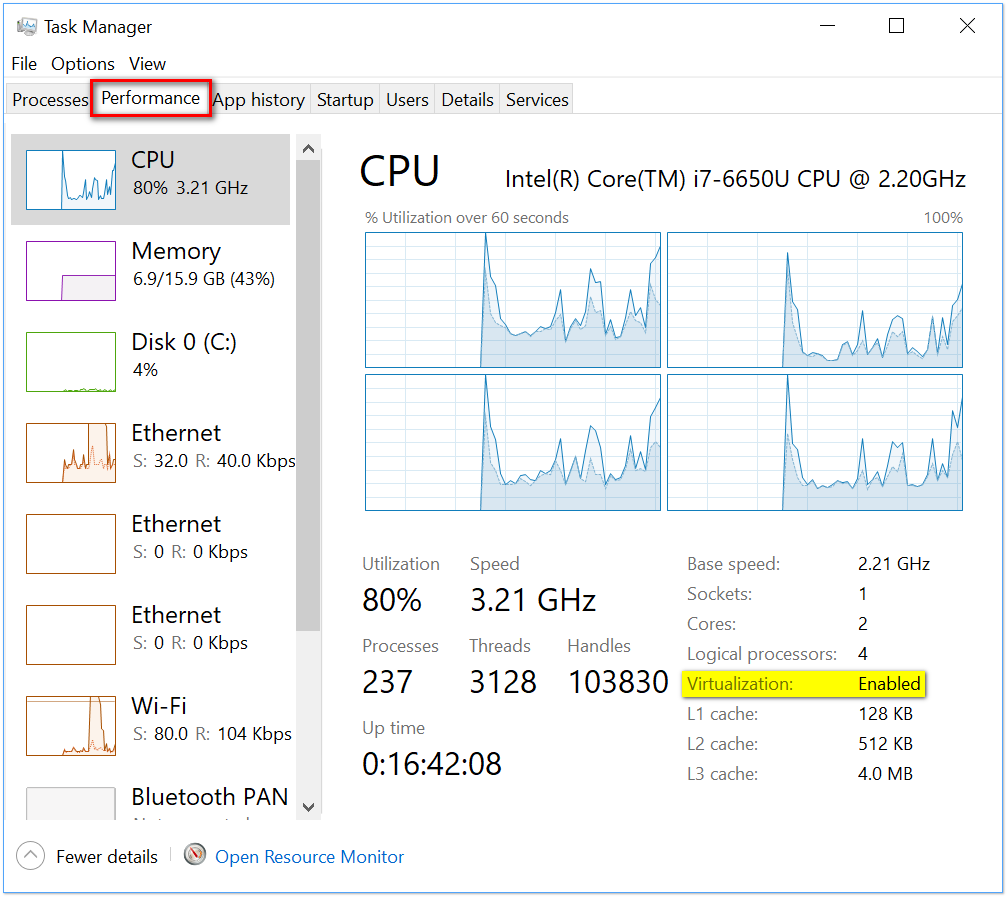The width and height of the screenshot is (1007, 897).
Task: Open the View menu
Action: tap(147, 64)
